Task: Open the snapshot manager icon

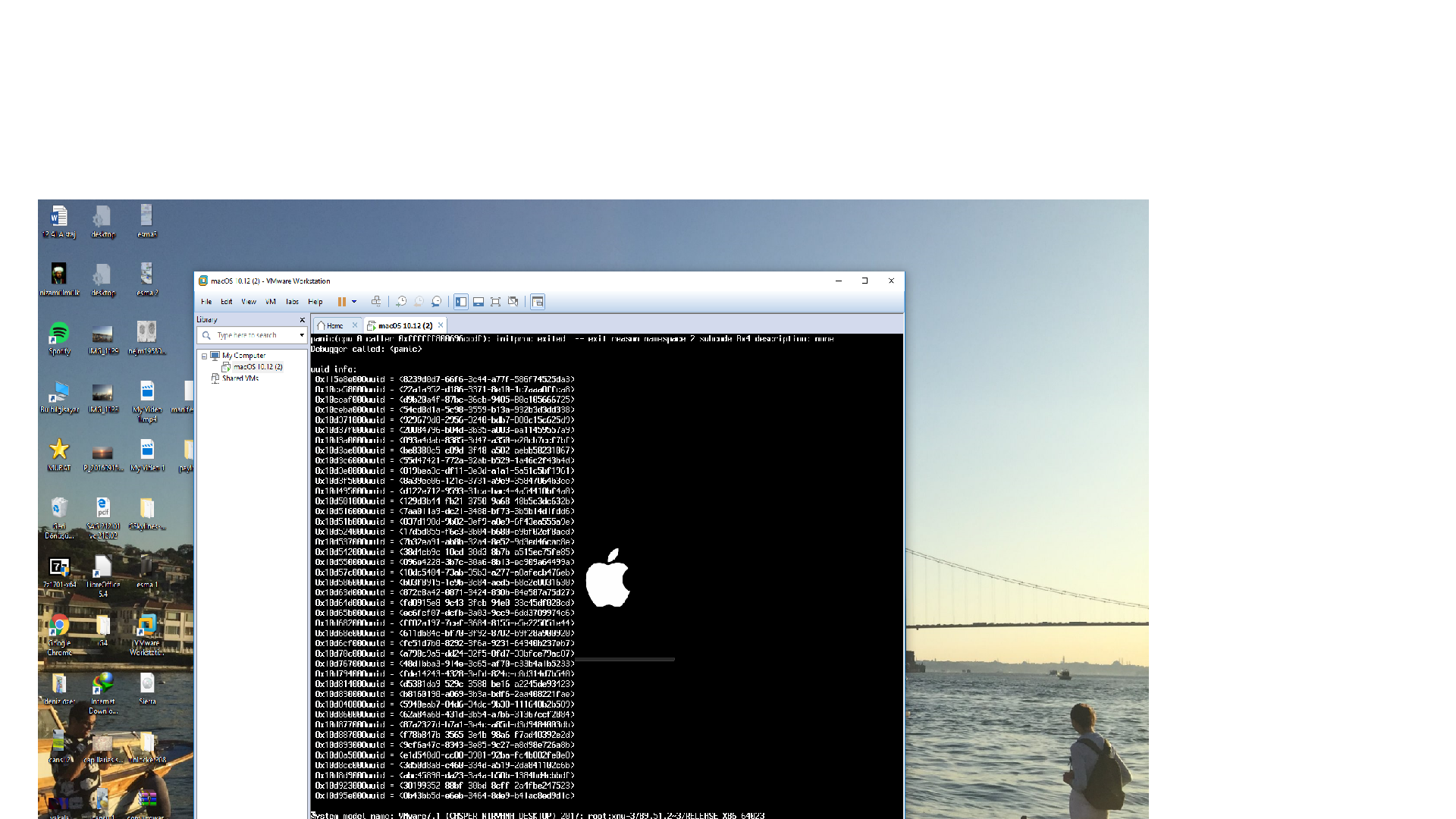Action: (437, 302)
